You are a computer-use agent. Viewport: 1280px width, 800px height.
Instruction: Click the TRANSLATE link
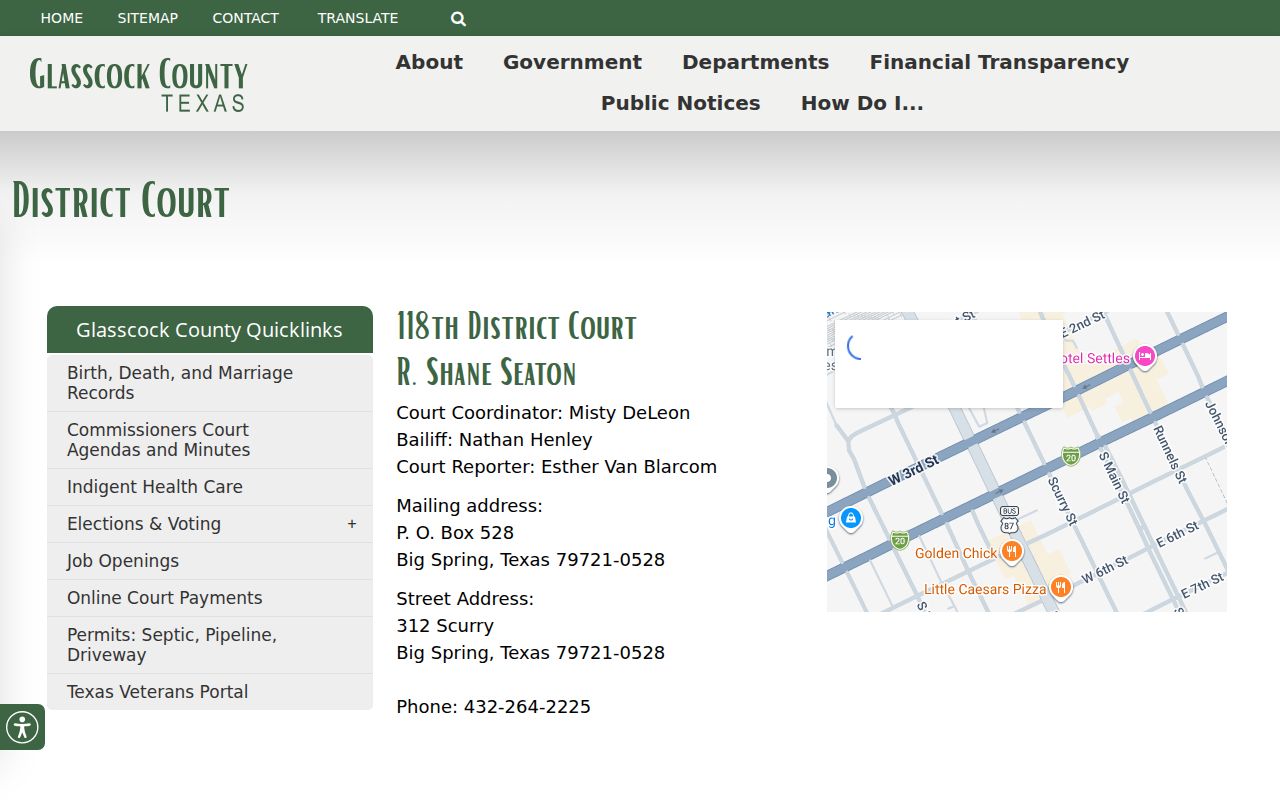coord(358,18)
